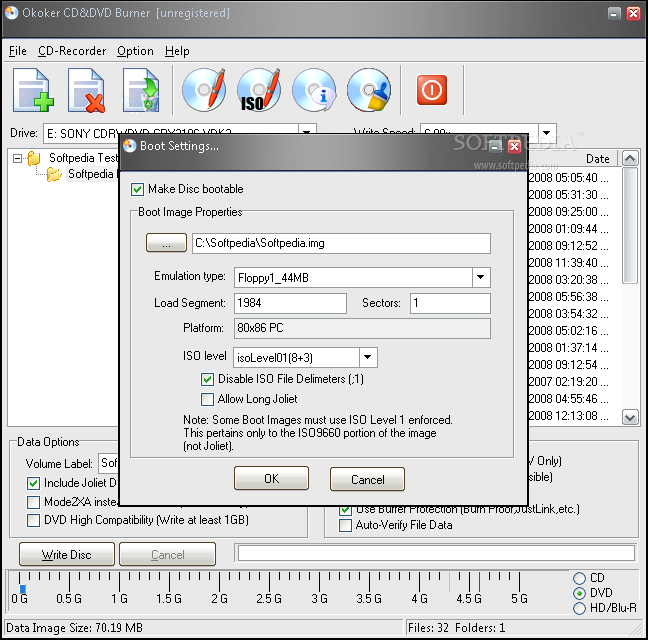
Task: Select the CD radio button
Action: click(579, 578)
